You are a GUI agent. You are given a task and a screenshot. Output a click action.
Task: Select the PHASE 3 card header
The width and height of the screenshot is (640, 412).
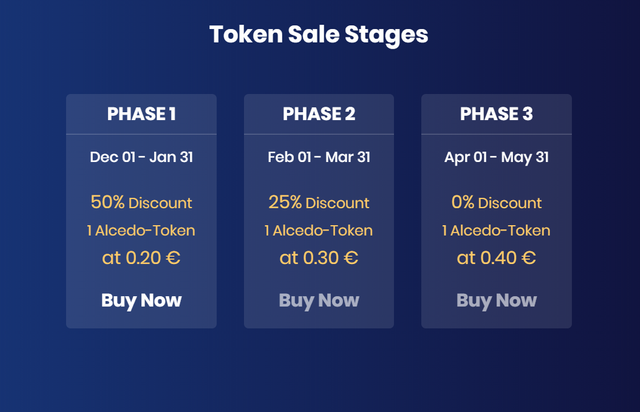click(496, 114)
